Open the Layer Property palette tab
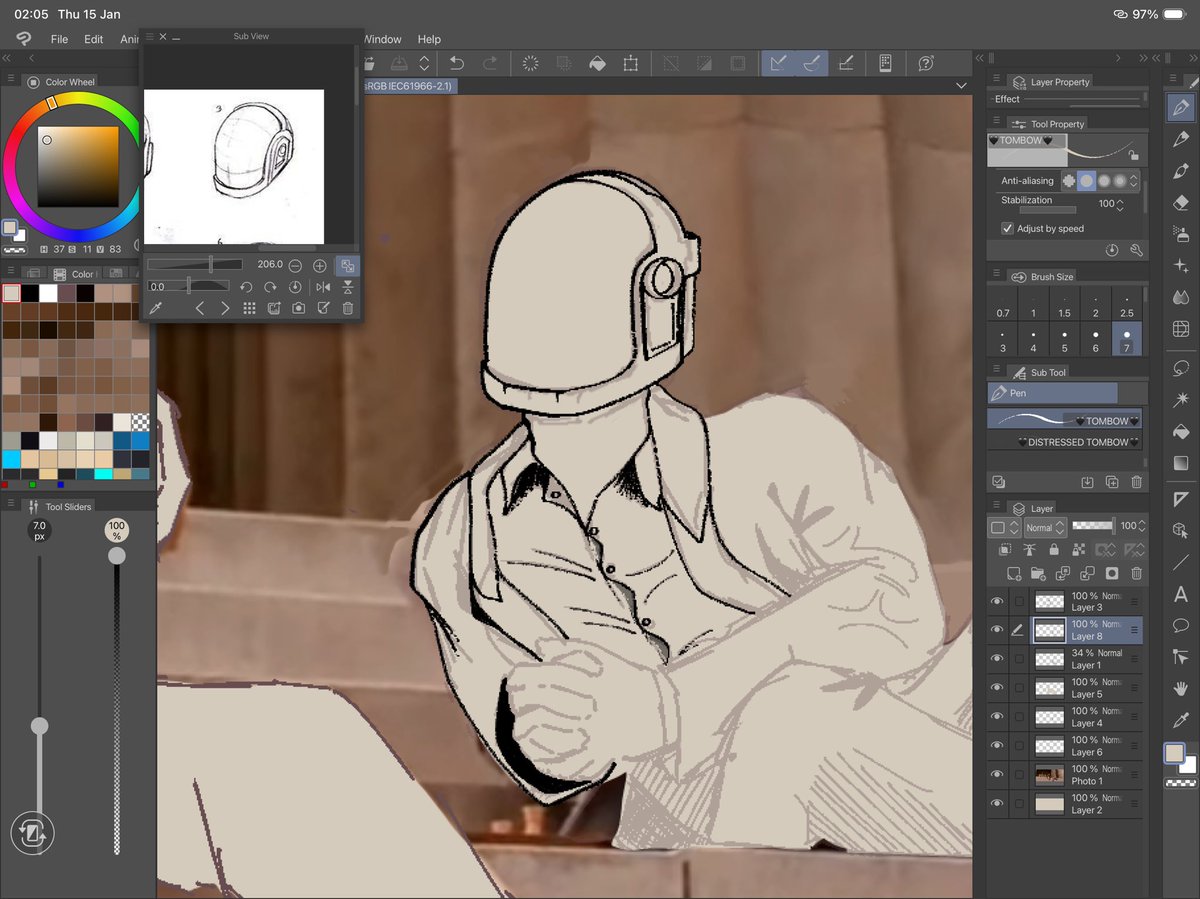The image size is (1200, 899). pos(1050,82)
